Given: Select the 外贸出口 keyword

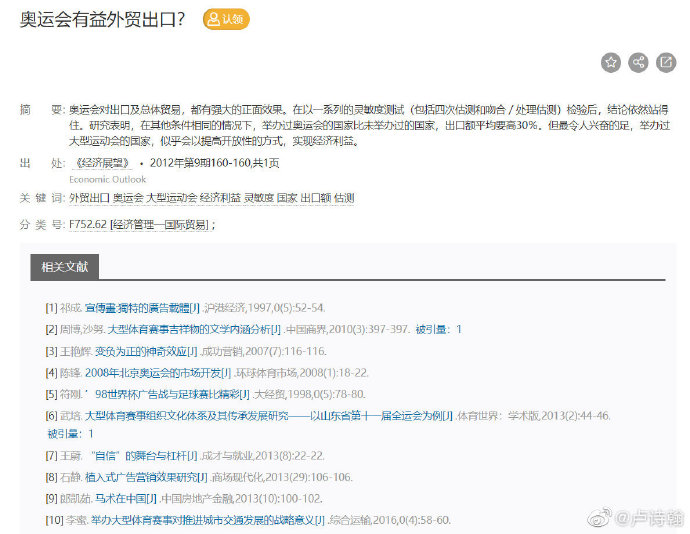Looking at the screenshot, I should 89,198.
